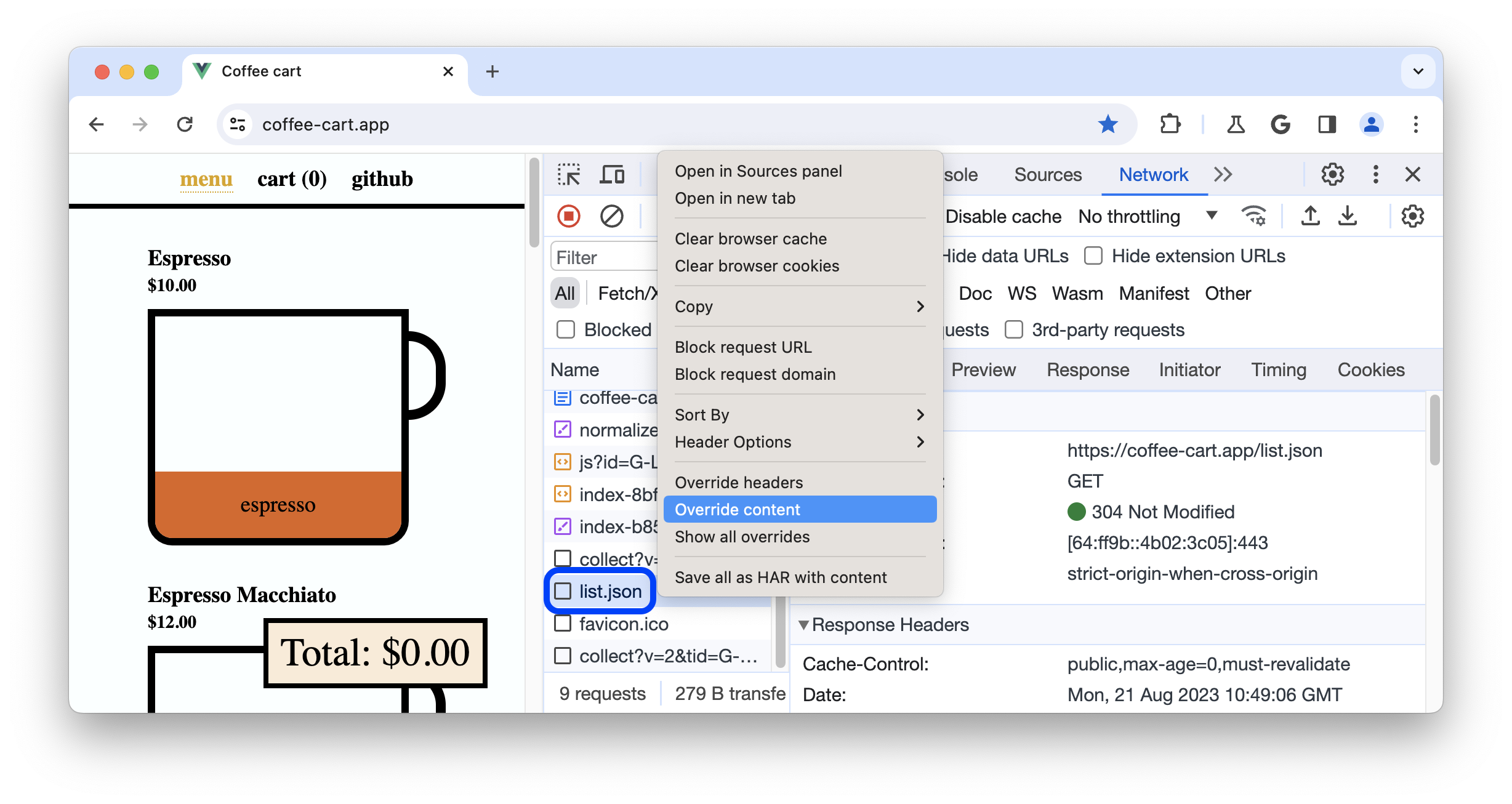The width and height of the screenshot is (1512, 804).
Task: Click the record/stop button in DevTools
Action: 569,216
